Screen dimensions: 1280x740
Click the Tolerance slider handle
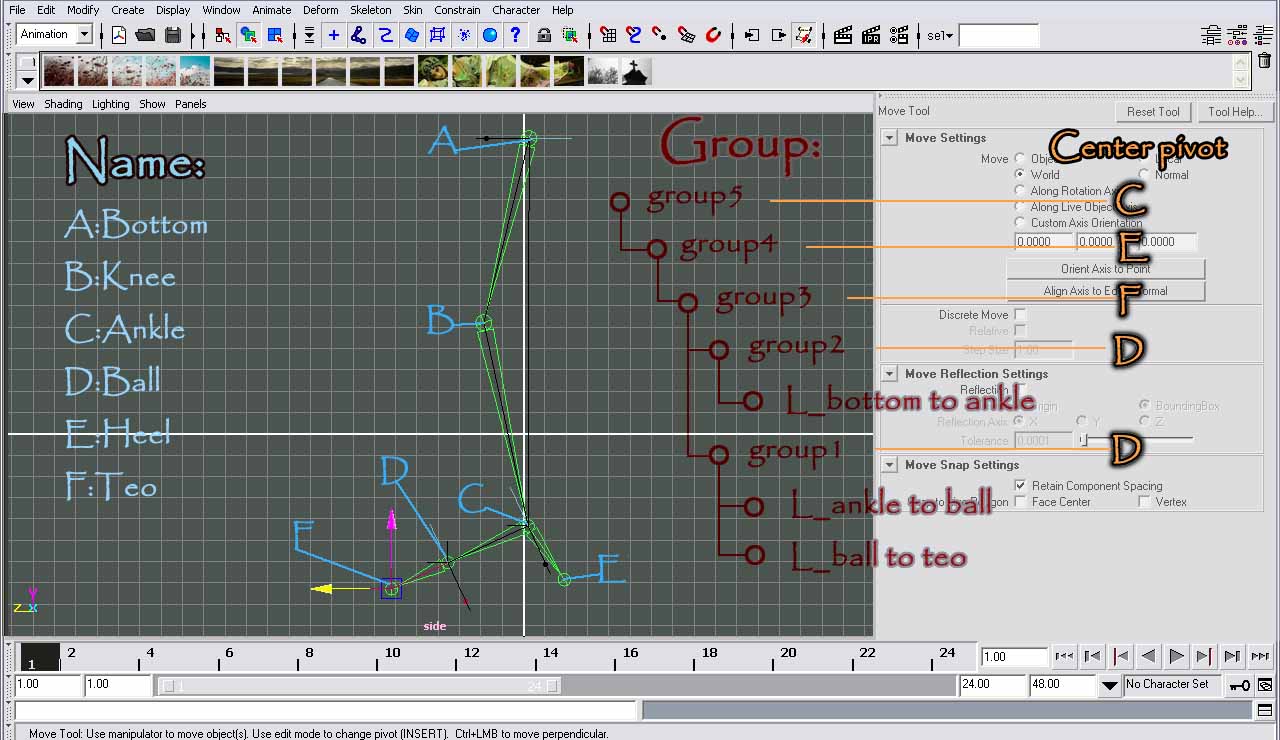pyautogui.click(x=1082, y=439)
